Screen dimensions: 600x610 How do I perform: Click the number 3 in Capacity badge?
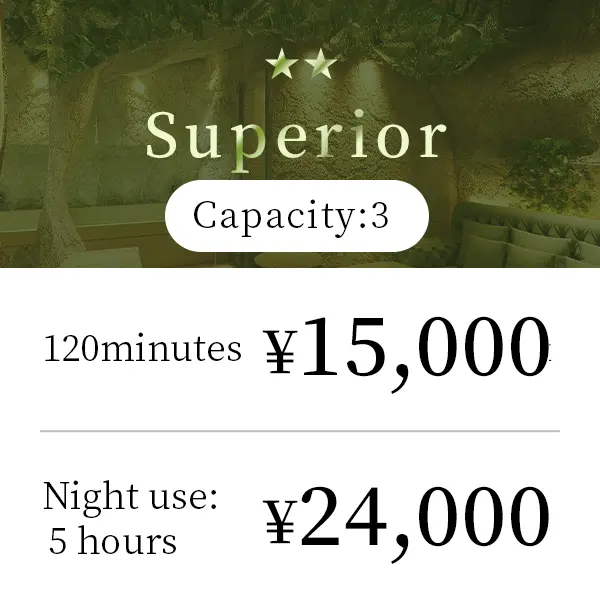coord(379,216)
